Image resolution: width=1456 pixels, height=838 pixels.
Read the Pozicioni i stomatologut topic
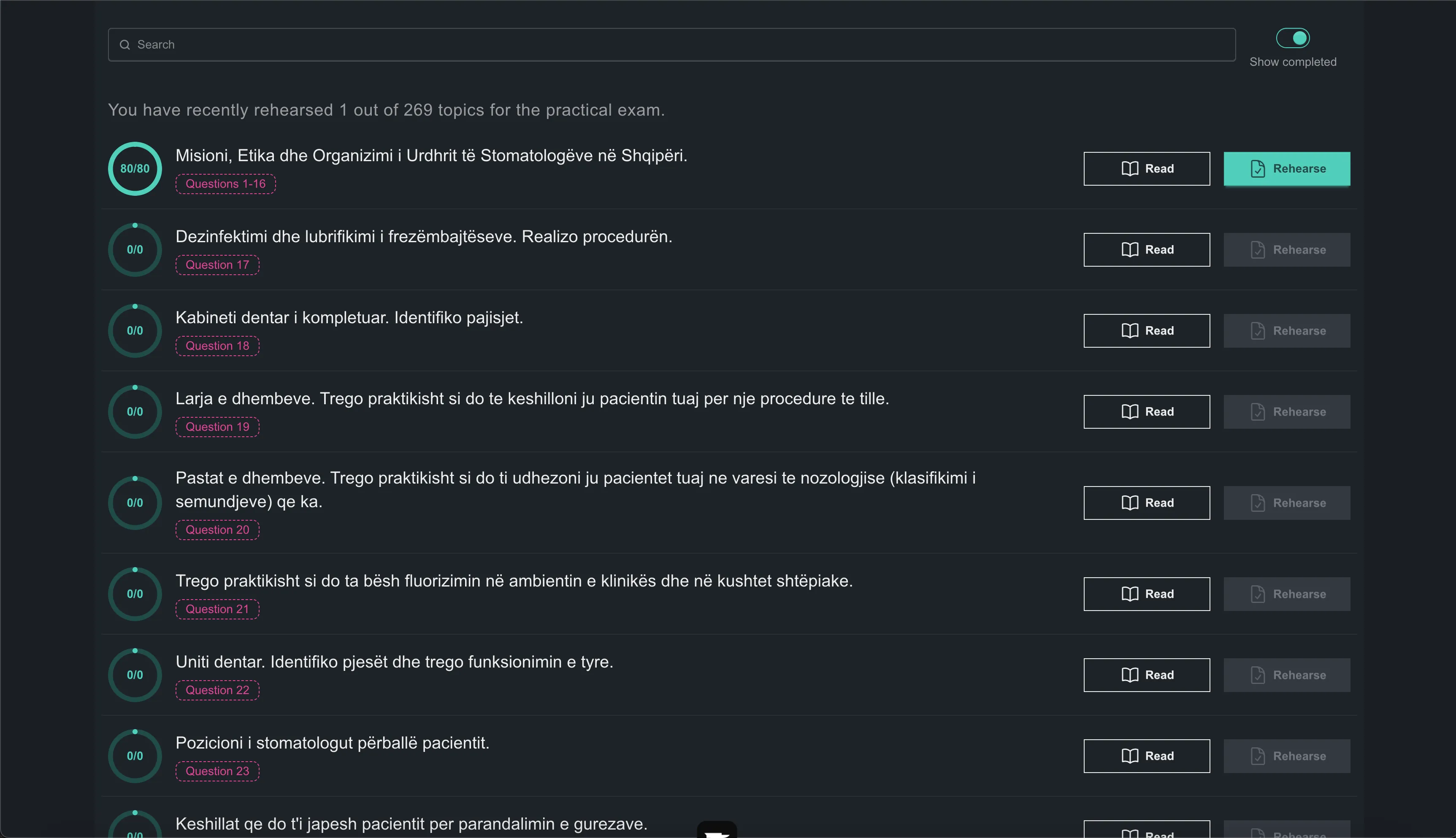(x=1146, y=756)
